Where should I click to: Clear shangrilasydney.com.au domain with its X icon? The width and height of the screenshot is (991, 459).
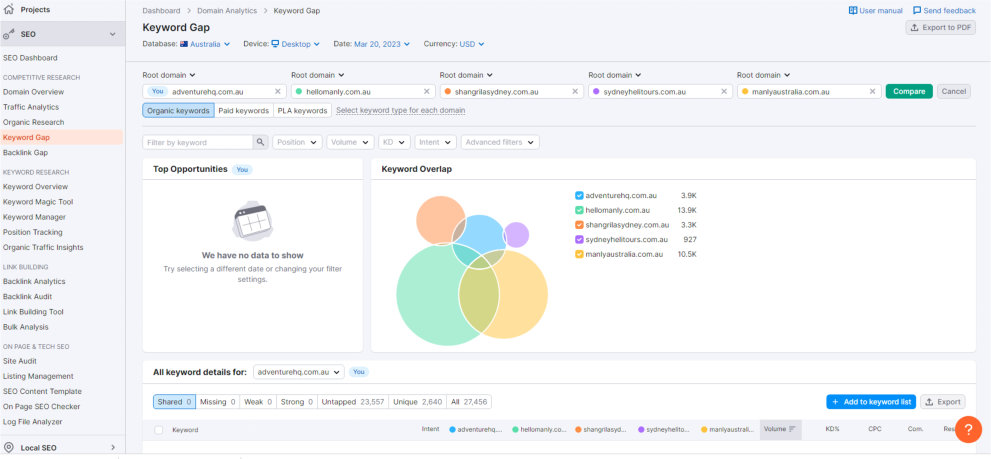575,92
